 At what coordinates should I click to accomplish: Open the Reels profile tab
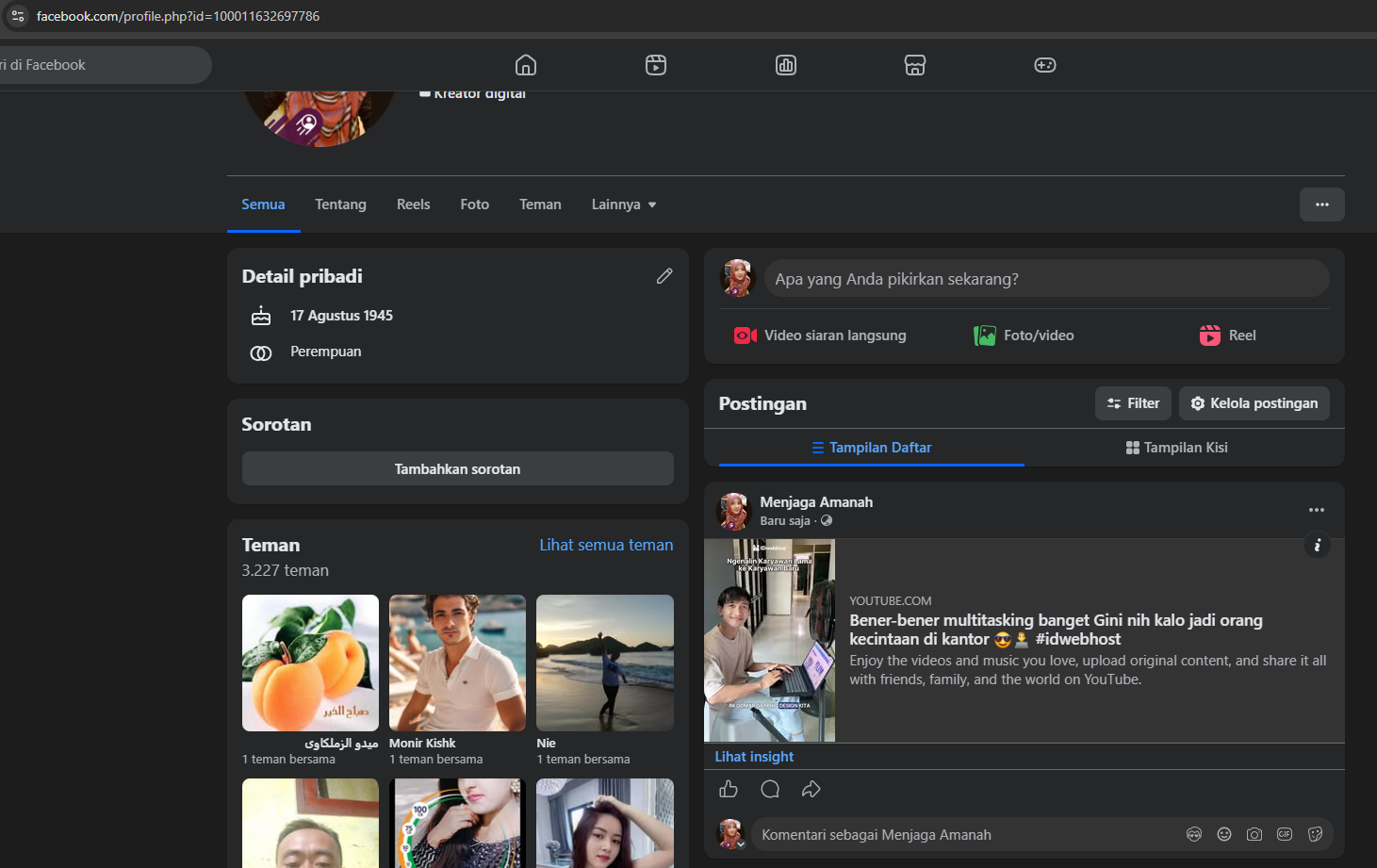pyautogui.click(x=413, y=205)
